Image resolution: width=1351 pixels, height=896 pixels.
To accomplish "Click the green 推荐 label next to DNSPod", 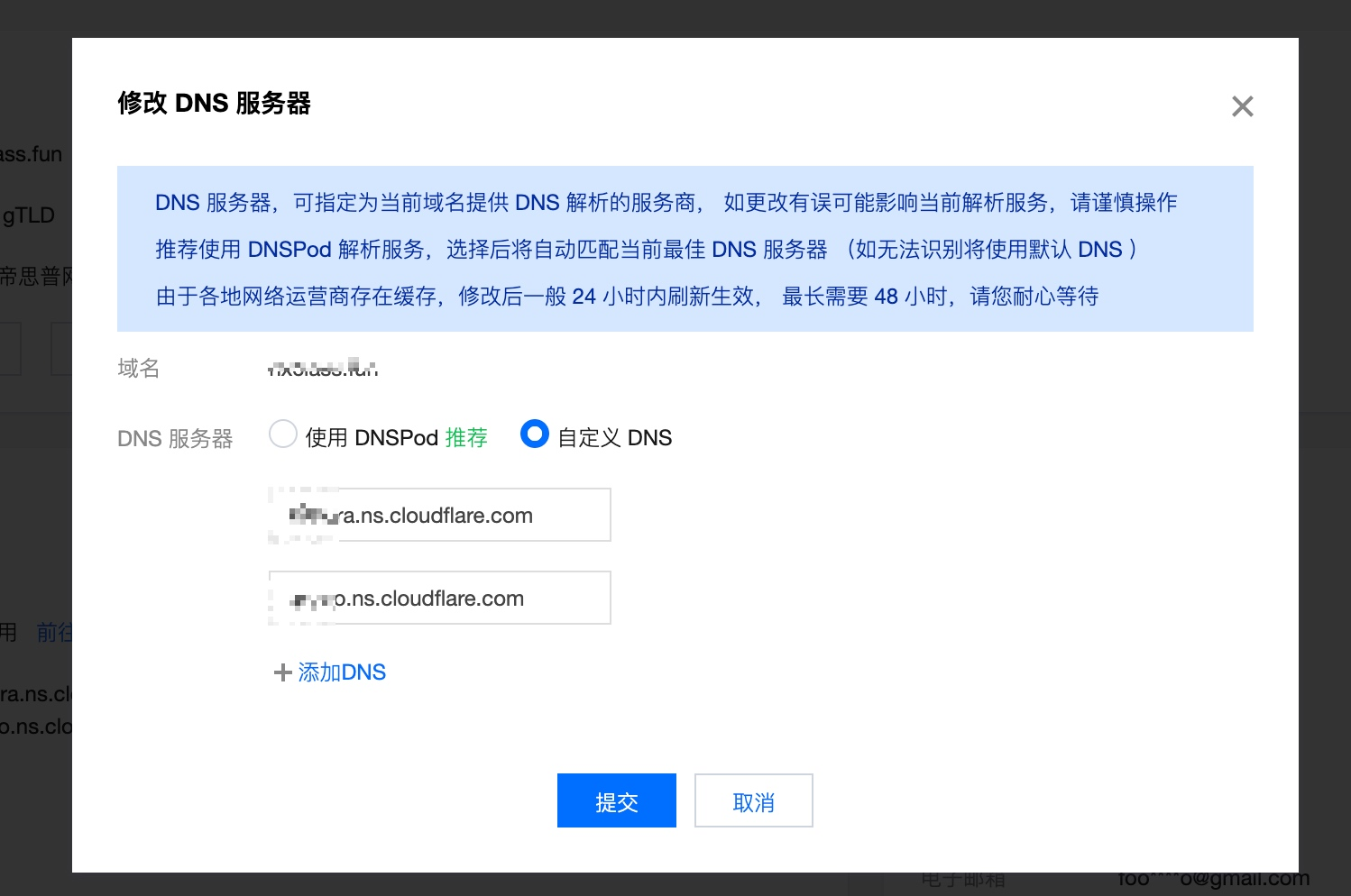I will point(466,436).
